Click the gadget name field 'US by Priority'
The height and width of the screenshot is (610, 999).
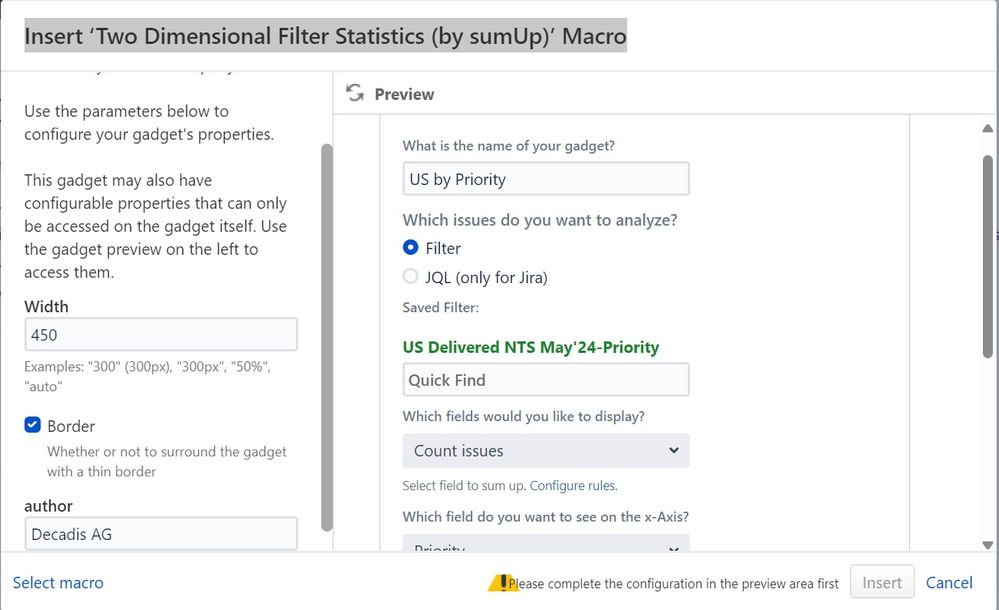coord(546,179)
